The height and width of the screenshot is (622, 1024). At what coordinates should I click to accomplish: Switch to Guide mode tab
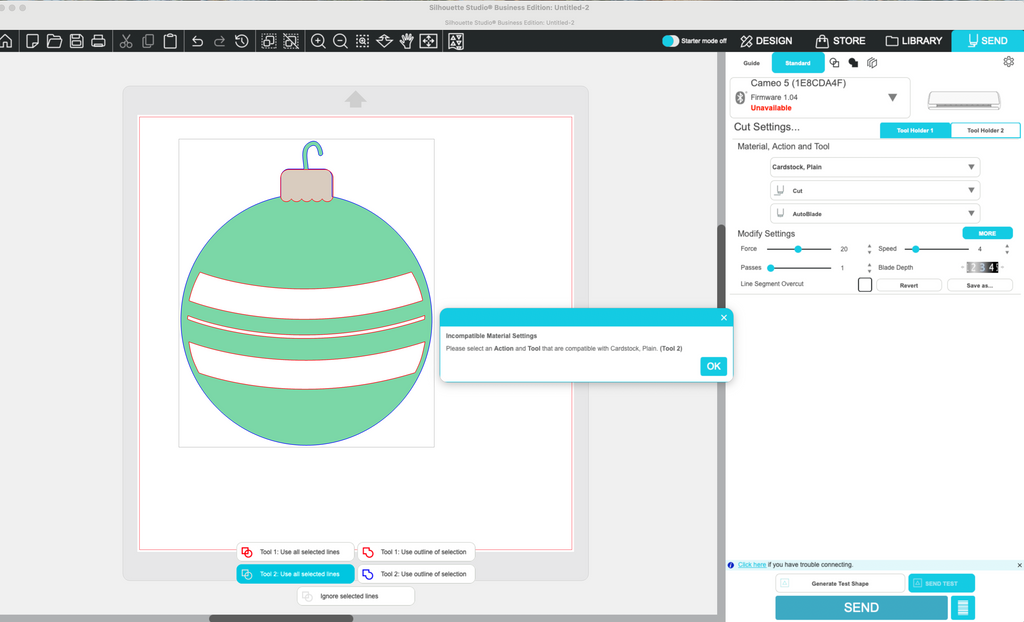[x=751, y=63]
